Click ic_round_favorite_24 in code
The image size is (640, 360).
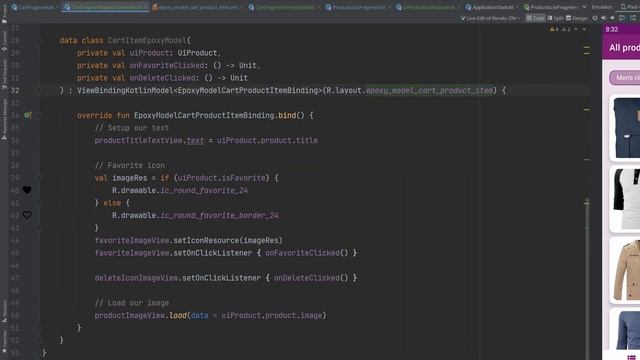(204, 191)
